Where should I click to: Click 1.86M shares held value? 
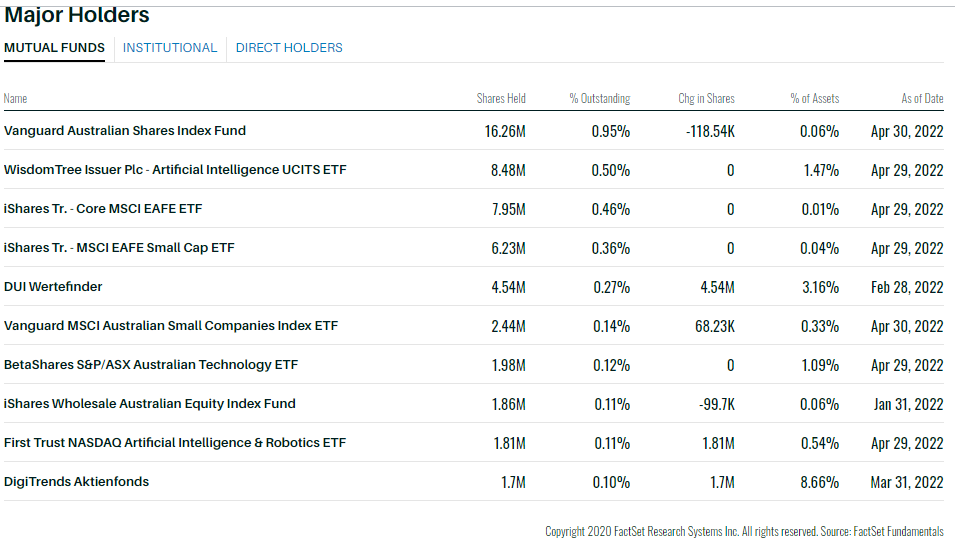[509, 404]
